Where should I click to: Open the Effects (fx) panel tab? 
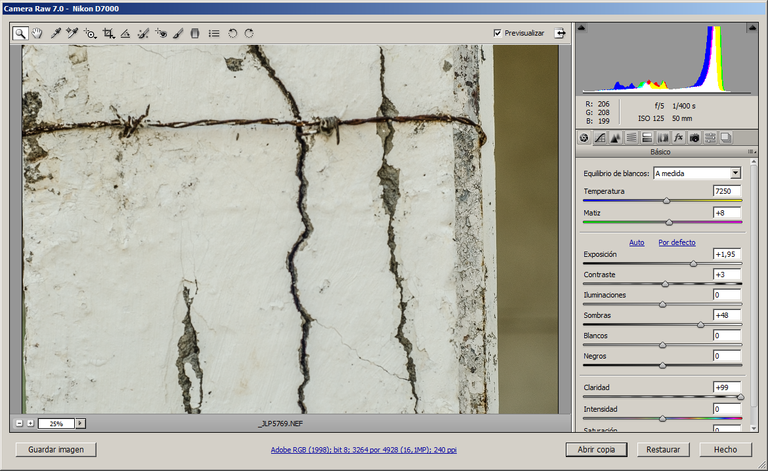pos(678,138)
